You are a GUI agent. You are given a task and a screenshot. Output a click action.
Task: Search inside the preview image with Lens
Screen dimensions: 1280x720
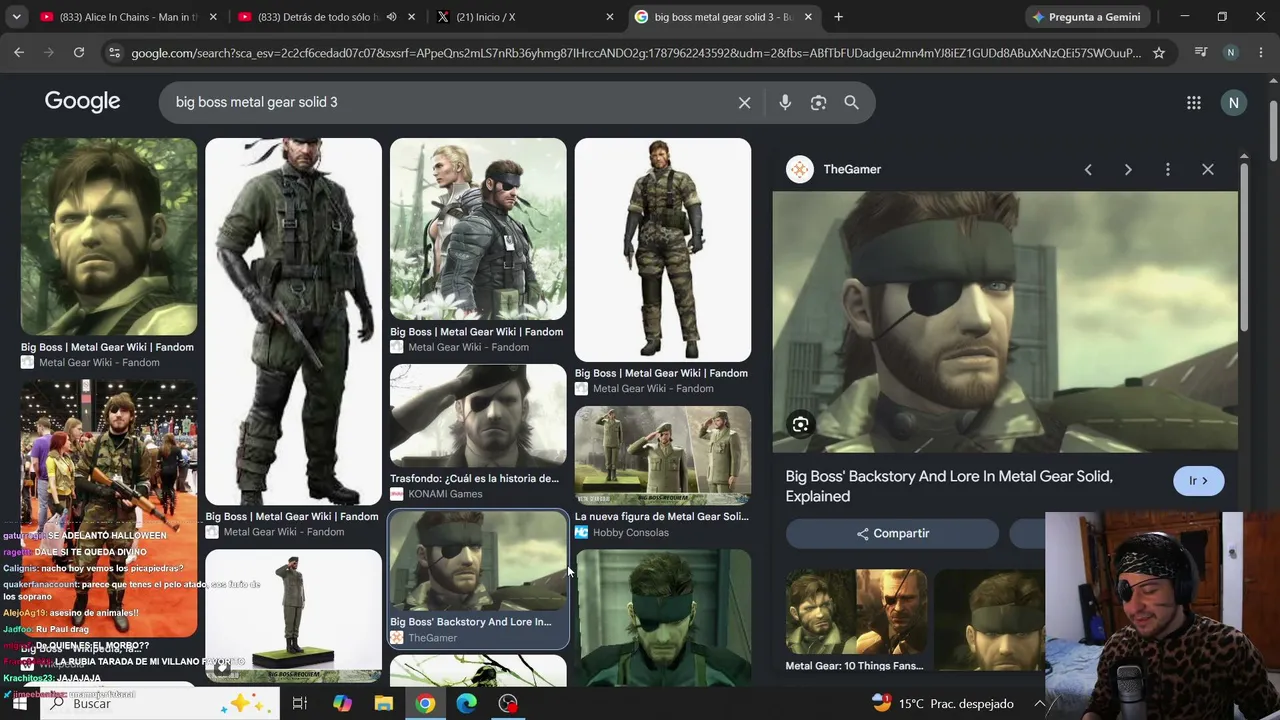click(800, 425)
